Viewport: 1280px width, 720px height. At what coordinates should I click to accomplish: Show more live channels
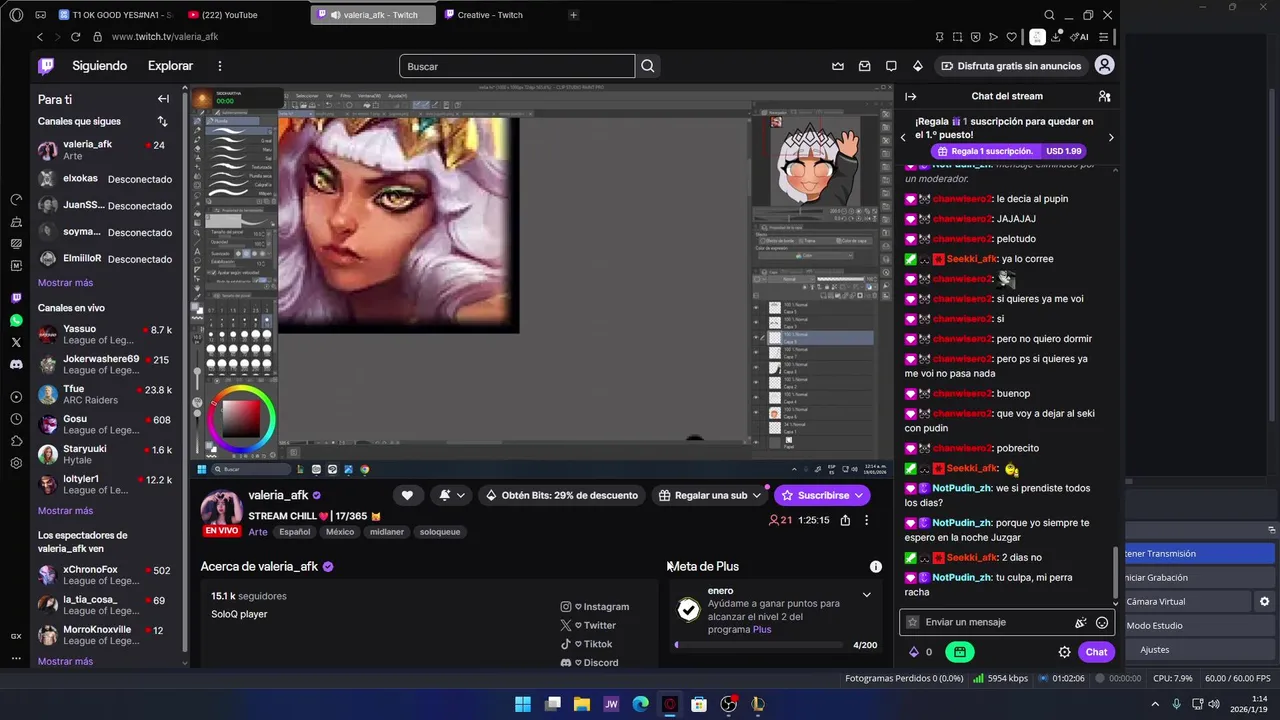[65, 511]
